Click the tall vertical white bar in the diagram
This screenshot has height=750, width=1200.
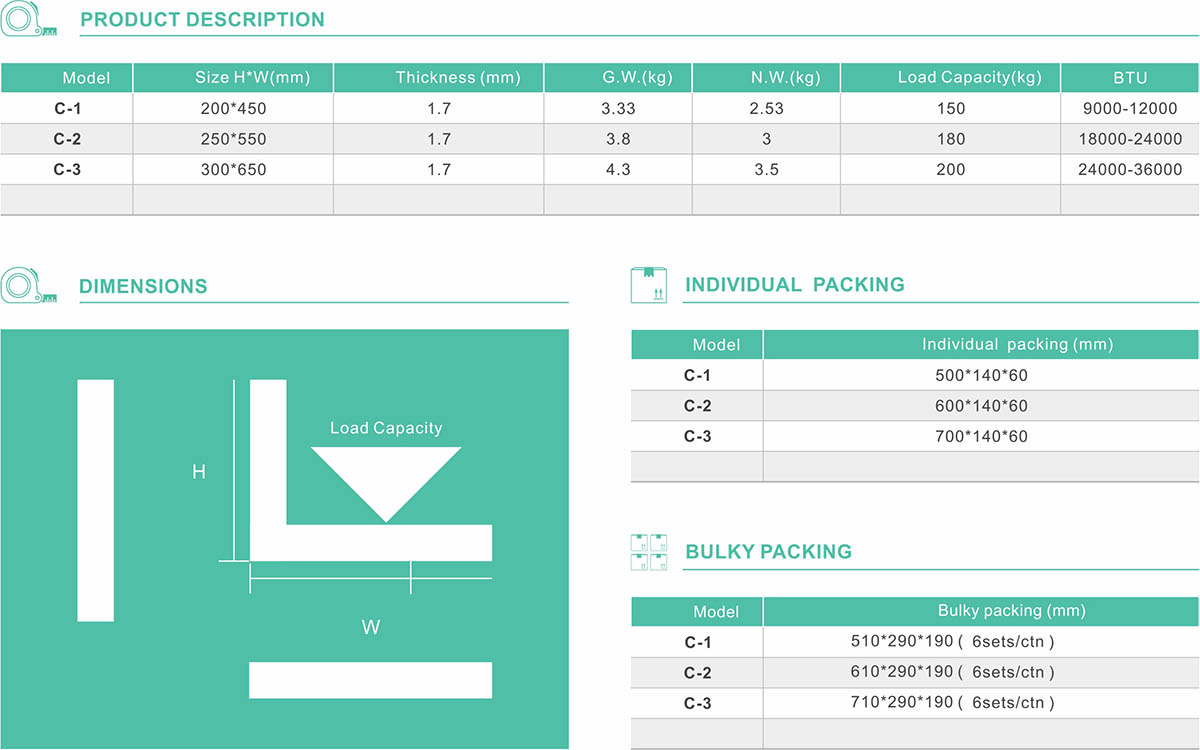coord(96,500)
